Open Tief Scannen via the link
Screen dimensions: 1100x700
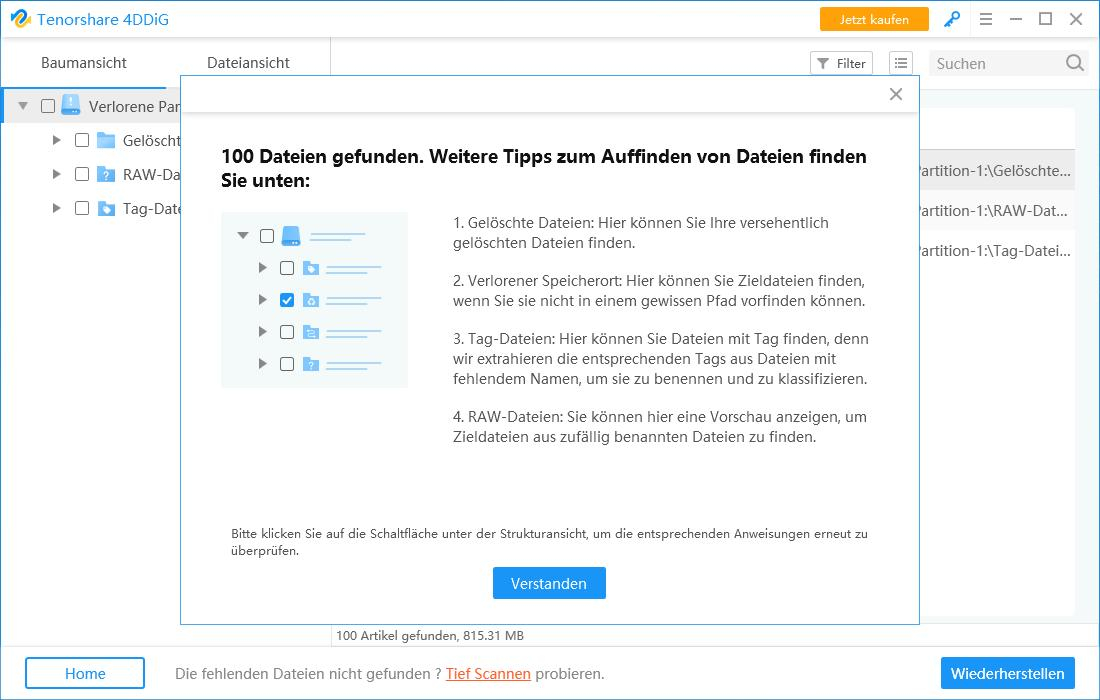tap(487, 674)
